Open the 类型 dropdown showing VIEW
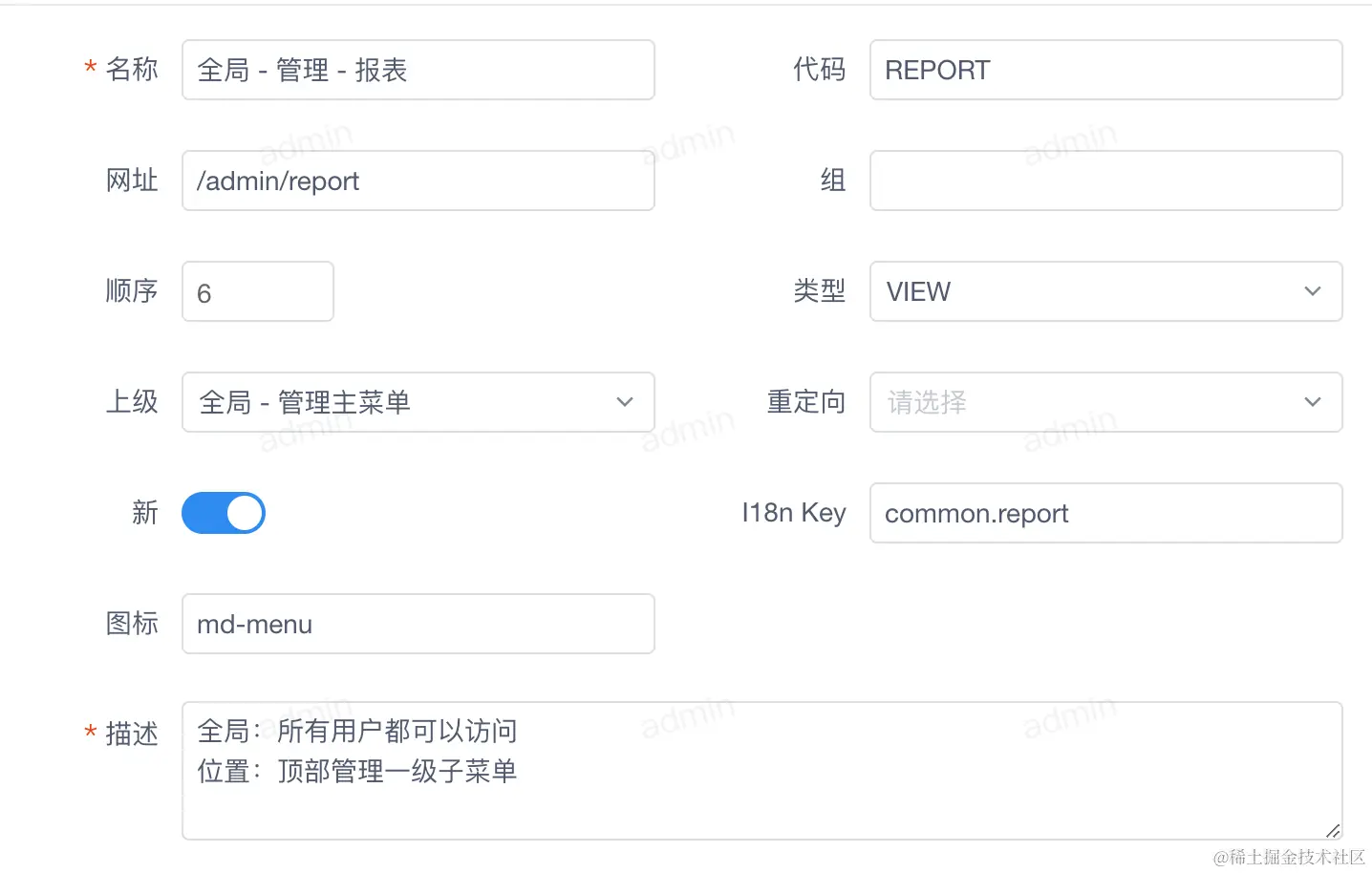Image resolution: width=1372 pixels, height=873 pixels. (1089, 291)
